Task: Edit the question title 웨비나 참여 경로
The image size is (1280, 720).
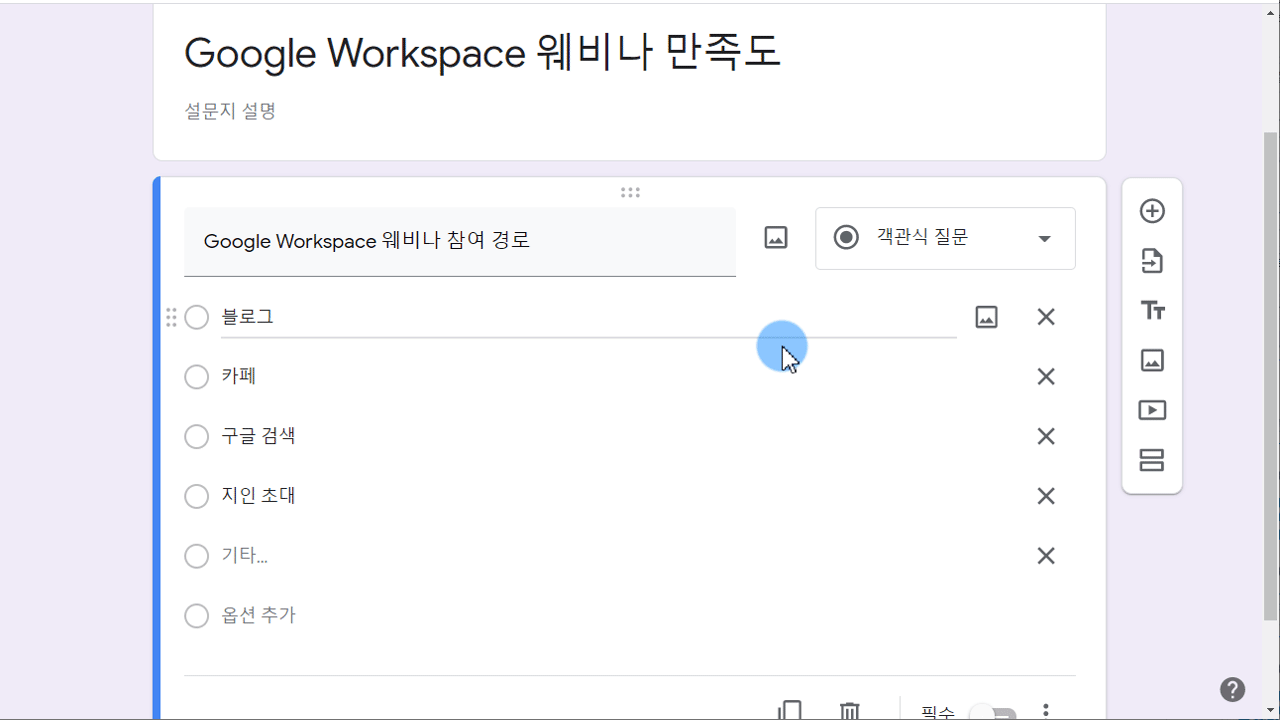Action: 460,241
